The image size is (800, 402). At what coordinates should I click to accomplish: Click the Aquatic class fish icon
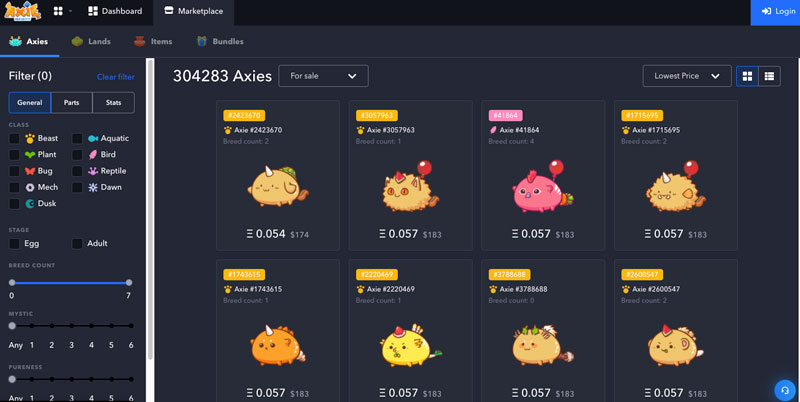[x=93, y=138]
